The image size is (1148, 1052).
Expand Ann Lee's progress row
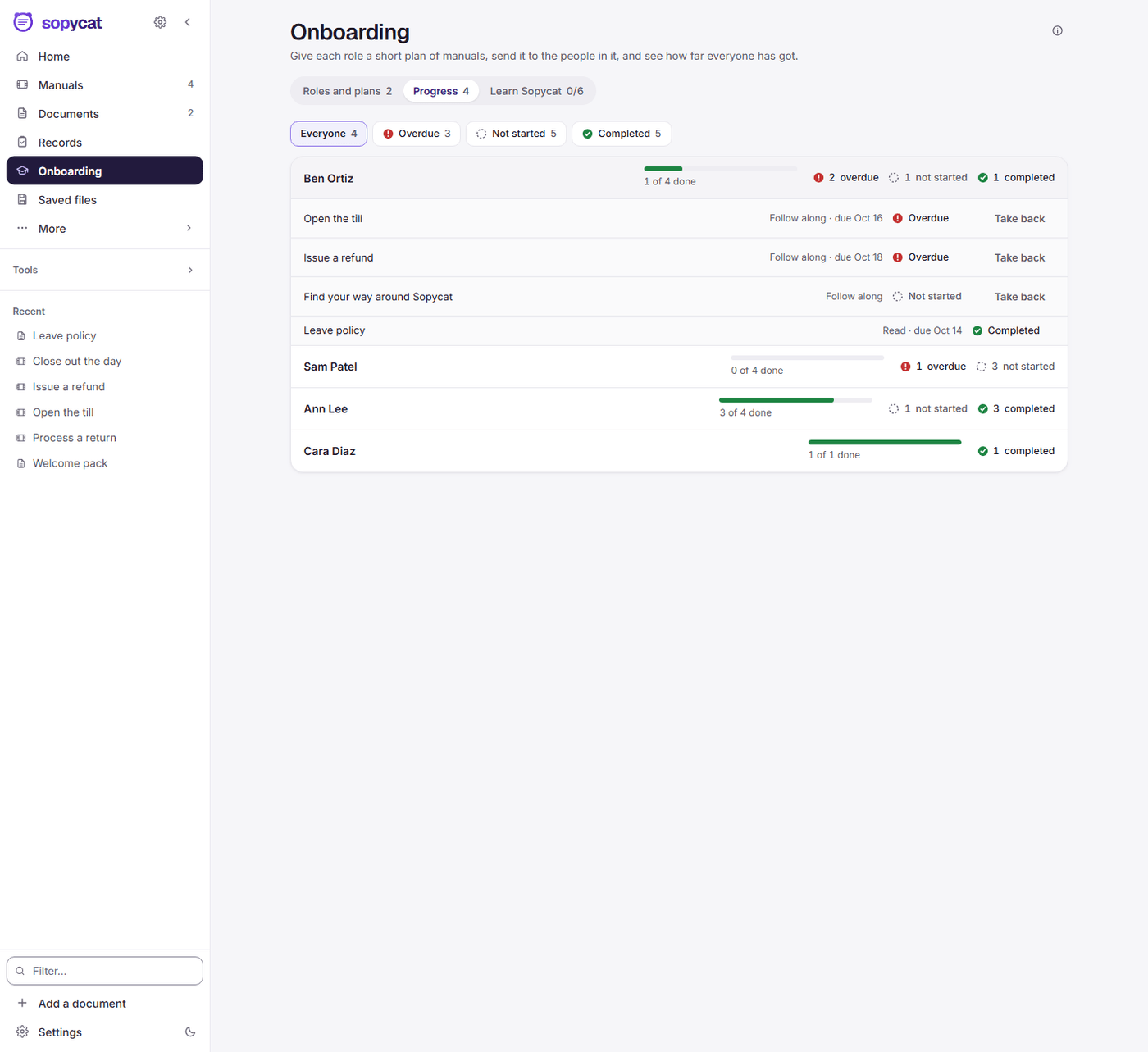pos(679,409)
